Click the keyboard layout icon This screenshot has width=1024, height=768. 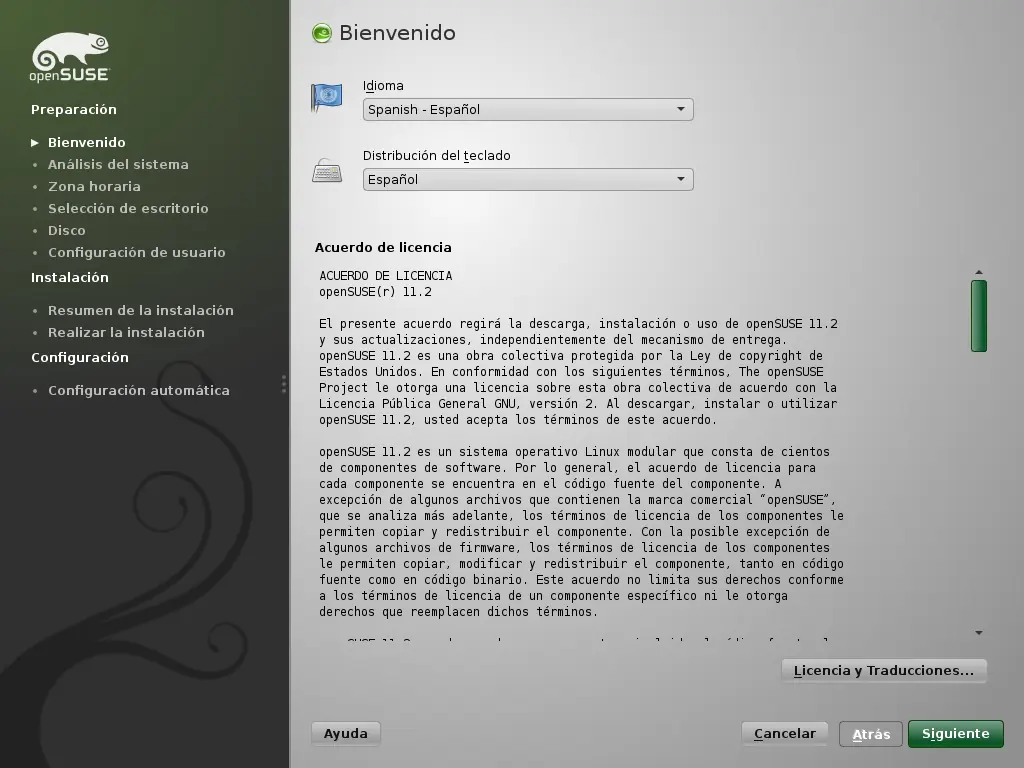tap(327, 171)
